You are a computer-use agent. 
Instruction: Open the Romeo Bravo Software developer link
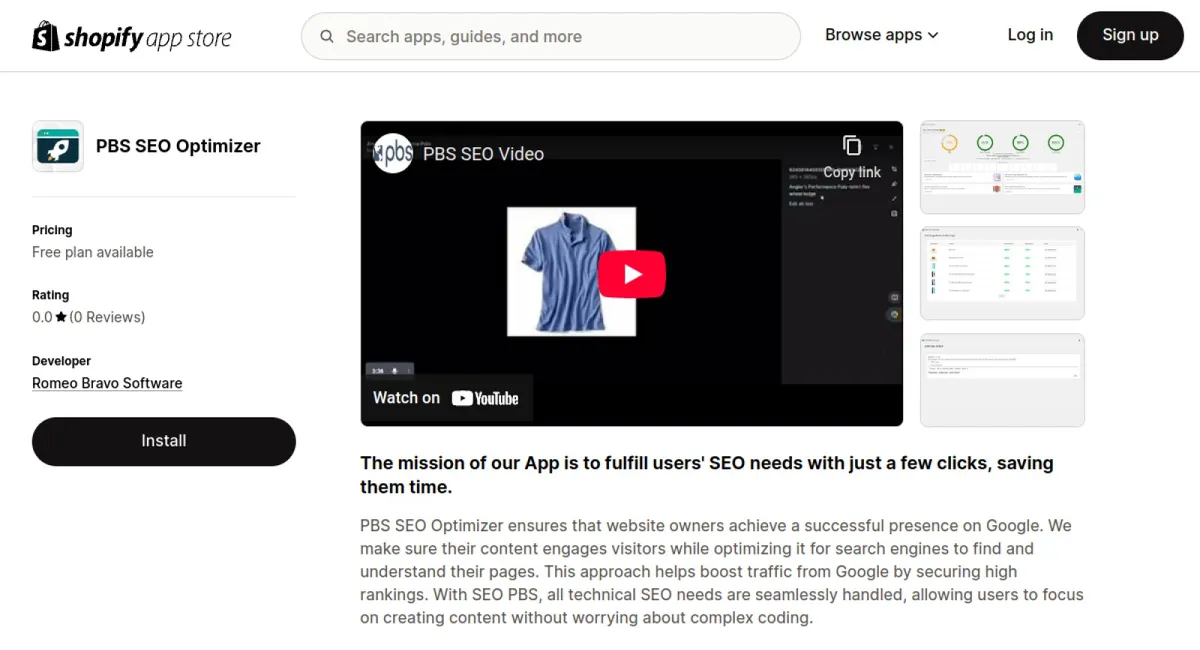(107, 383)
